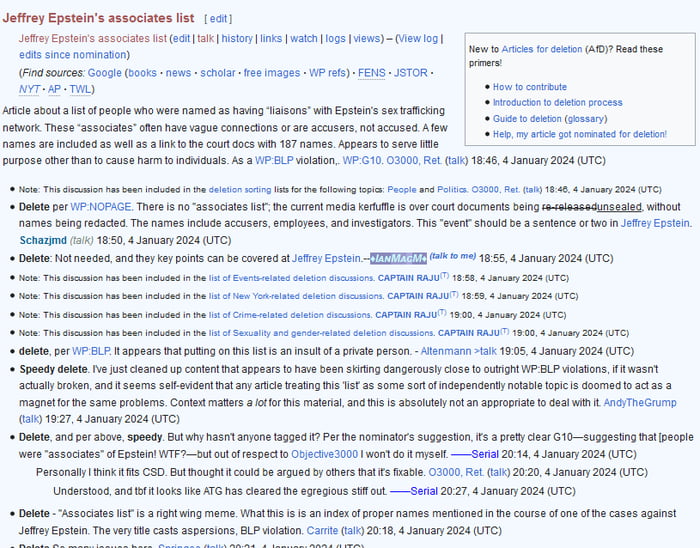Open 'Help, my article got nominated' link
The width and height of the screenshot is (700, 548).
(x=579, y=134)
